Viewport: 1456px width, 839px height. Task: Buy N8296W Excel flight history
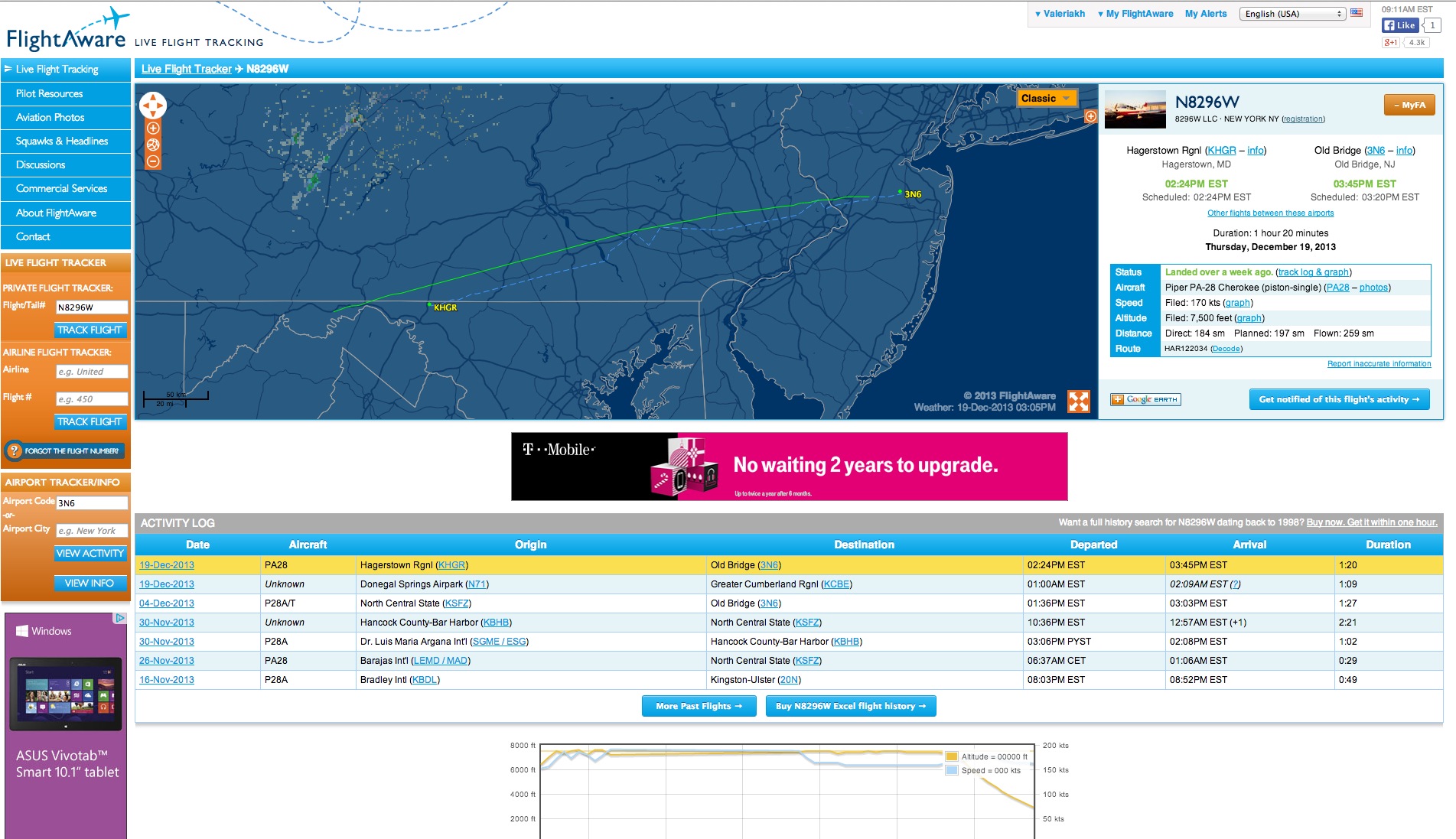click(851, 706)
